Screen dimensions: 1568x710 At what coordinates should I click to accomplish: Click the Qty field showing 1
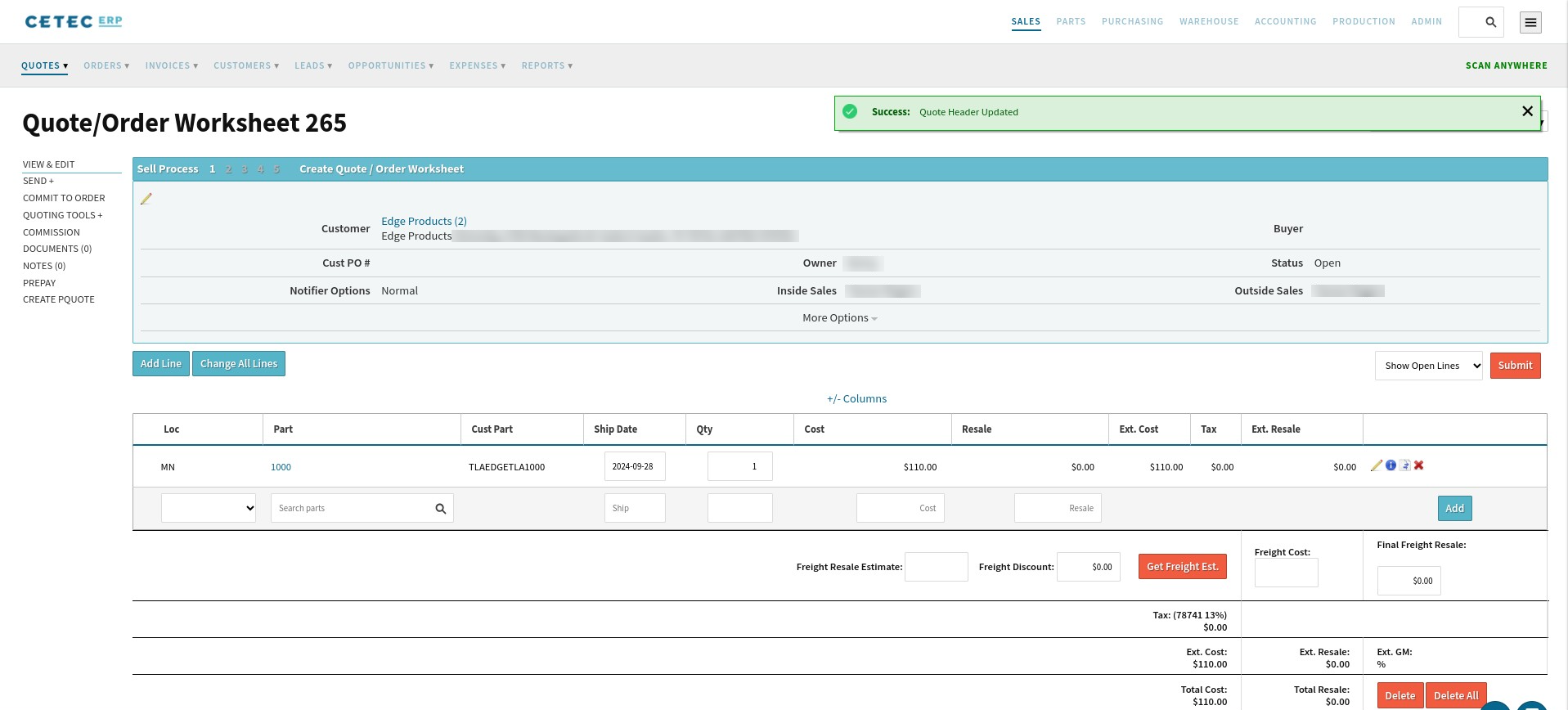pyautogui.click(x=740, y=466)
